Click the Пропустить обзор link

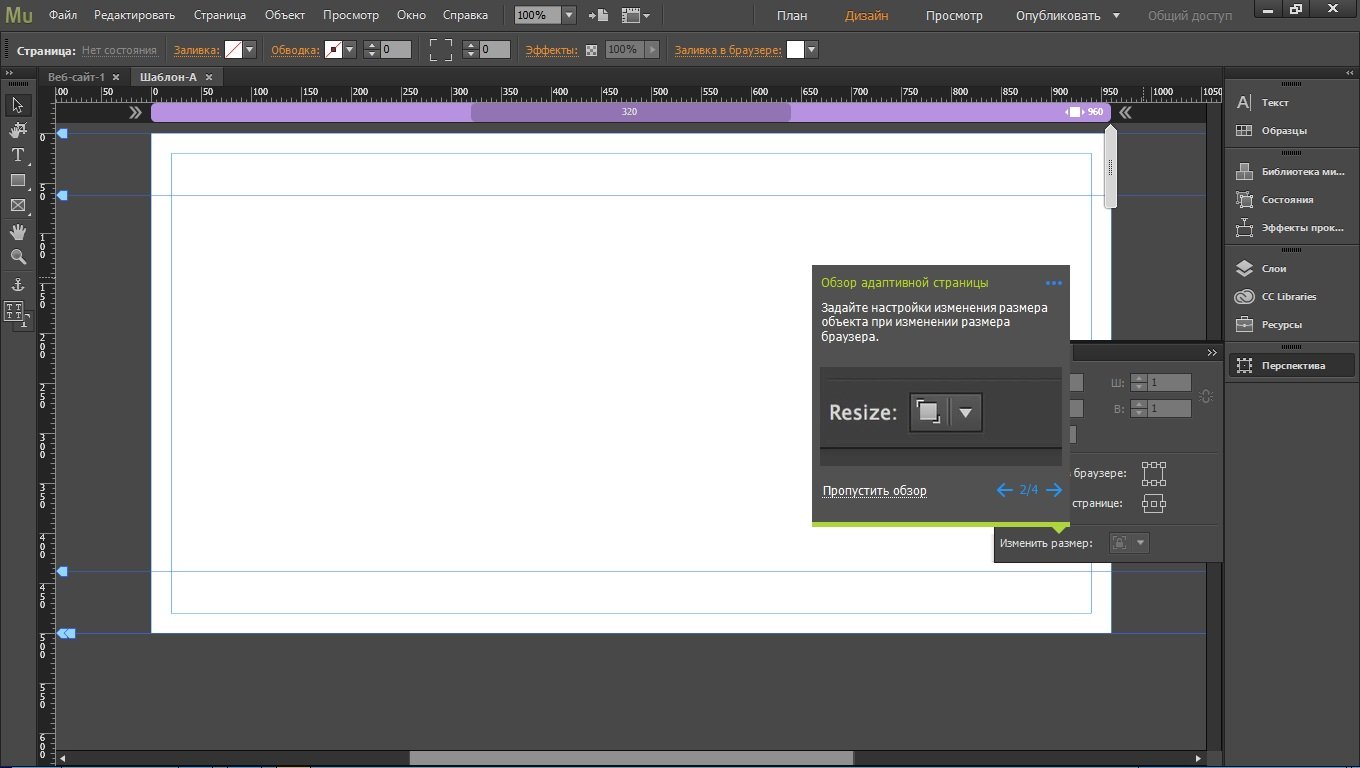coord(874,491)
